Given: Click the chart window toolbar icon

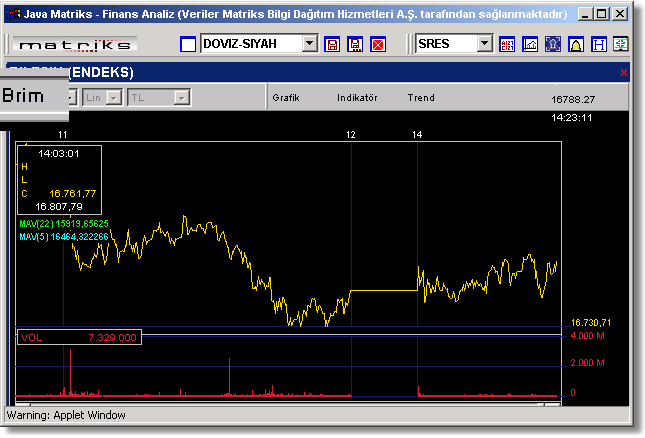Looking at the screenshot, I should click(531, 45).
